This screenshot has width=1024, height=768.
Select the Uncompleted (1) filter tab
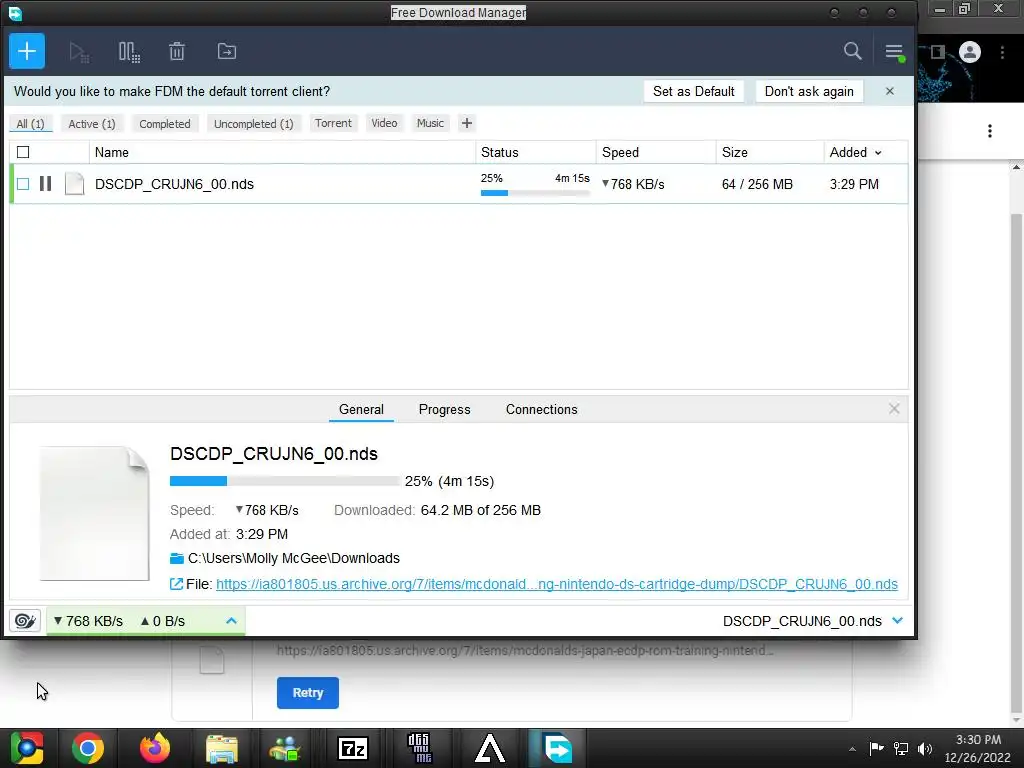click(253, 124)
